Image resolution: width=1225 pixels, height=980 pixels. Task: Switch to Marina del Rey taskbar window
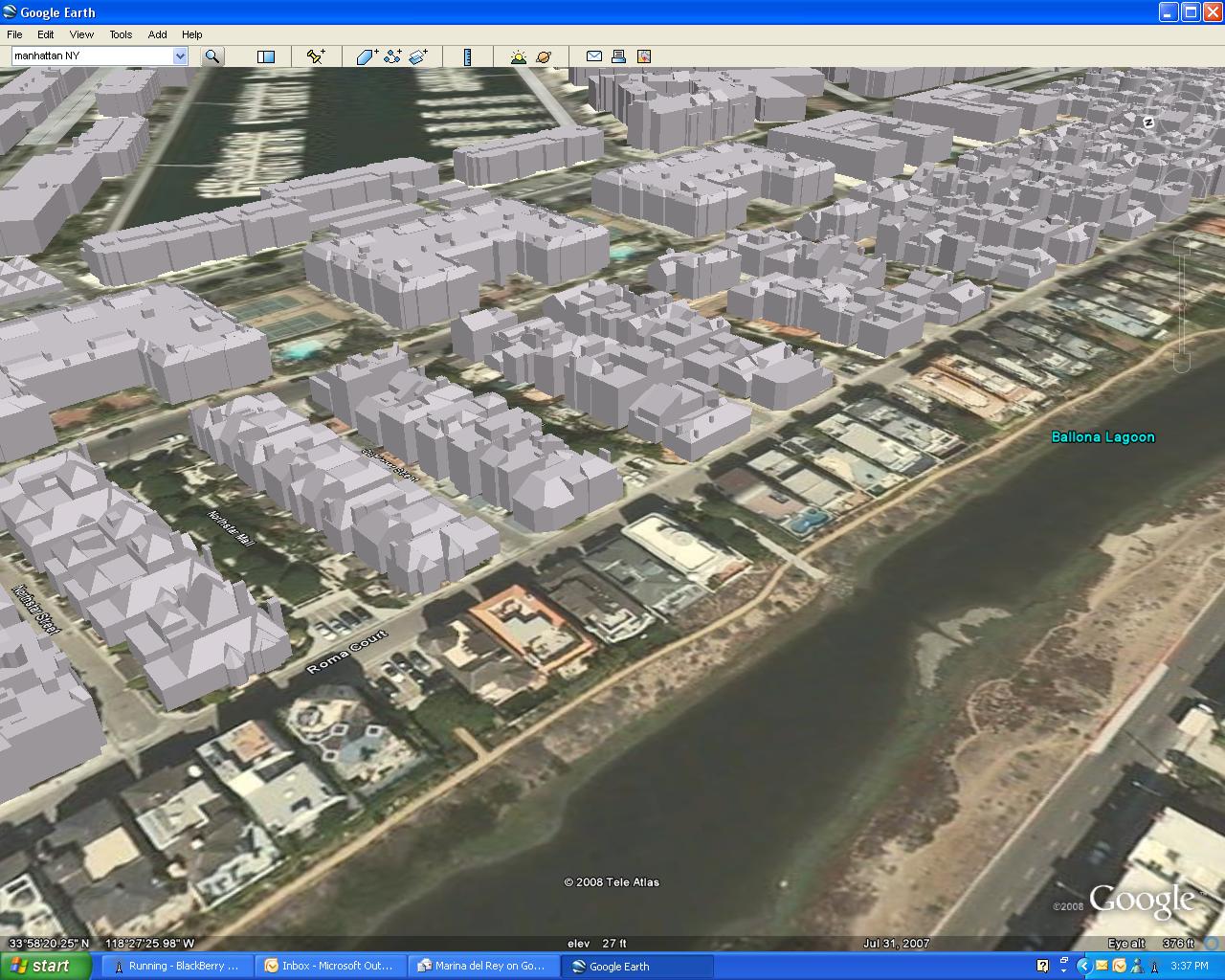[x=483, y=966]
